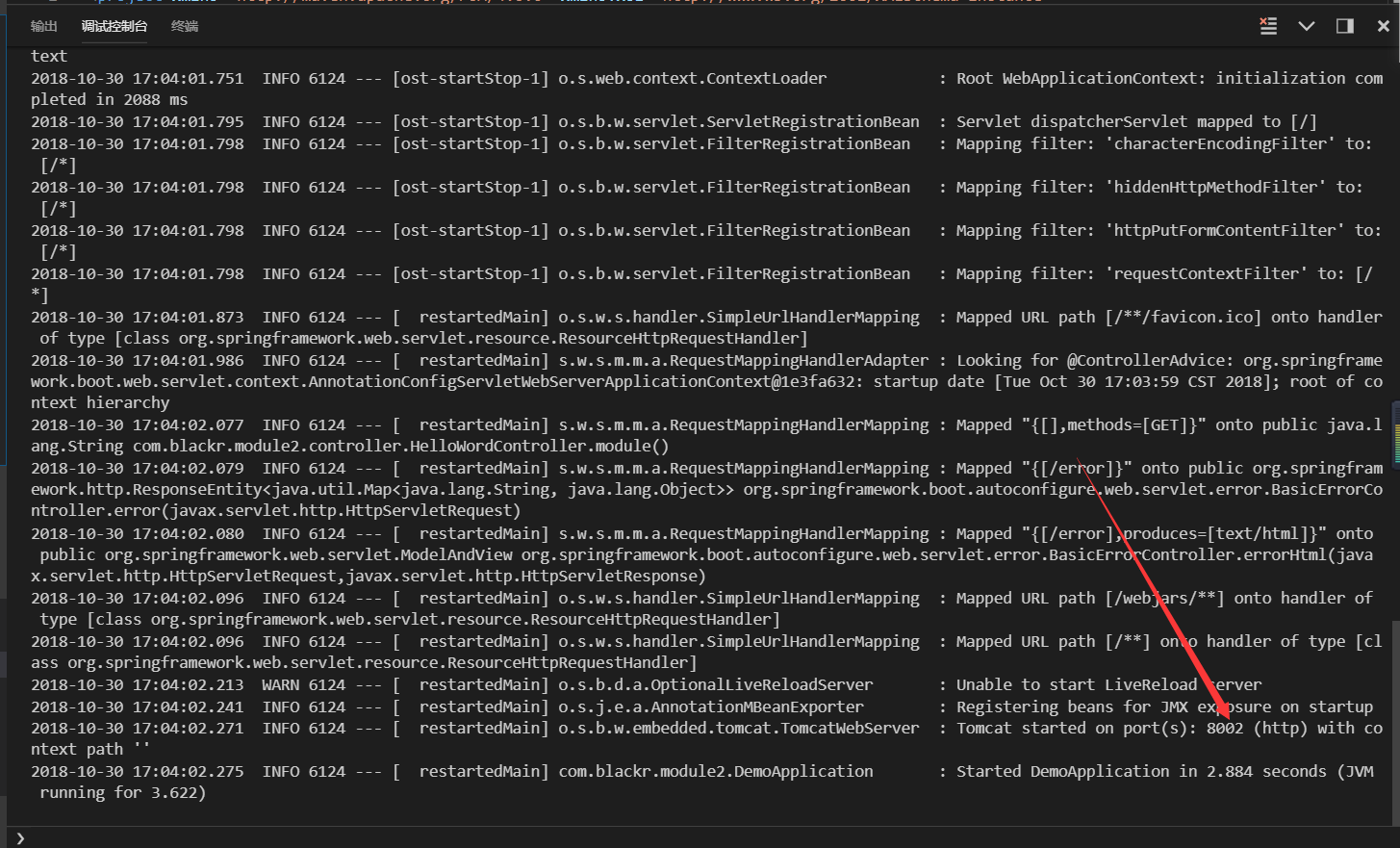The image size is (1400, 848).
Task: Click the Root WebApplicationContext log line
Action: tap(674, 77)
